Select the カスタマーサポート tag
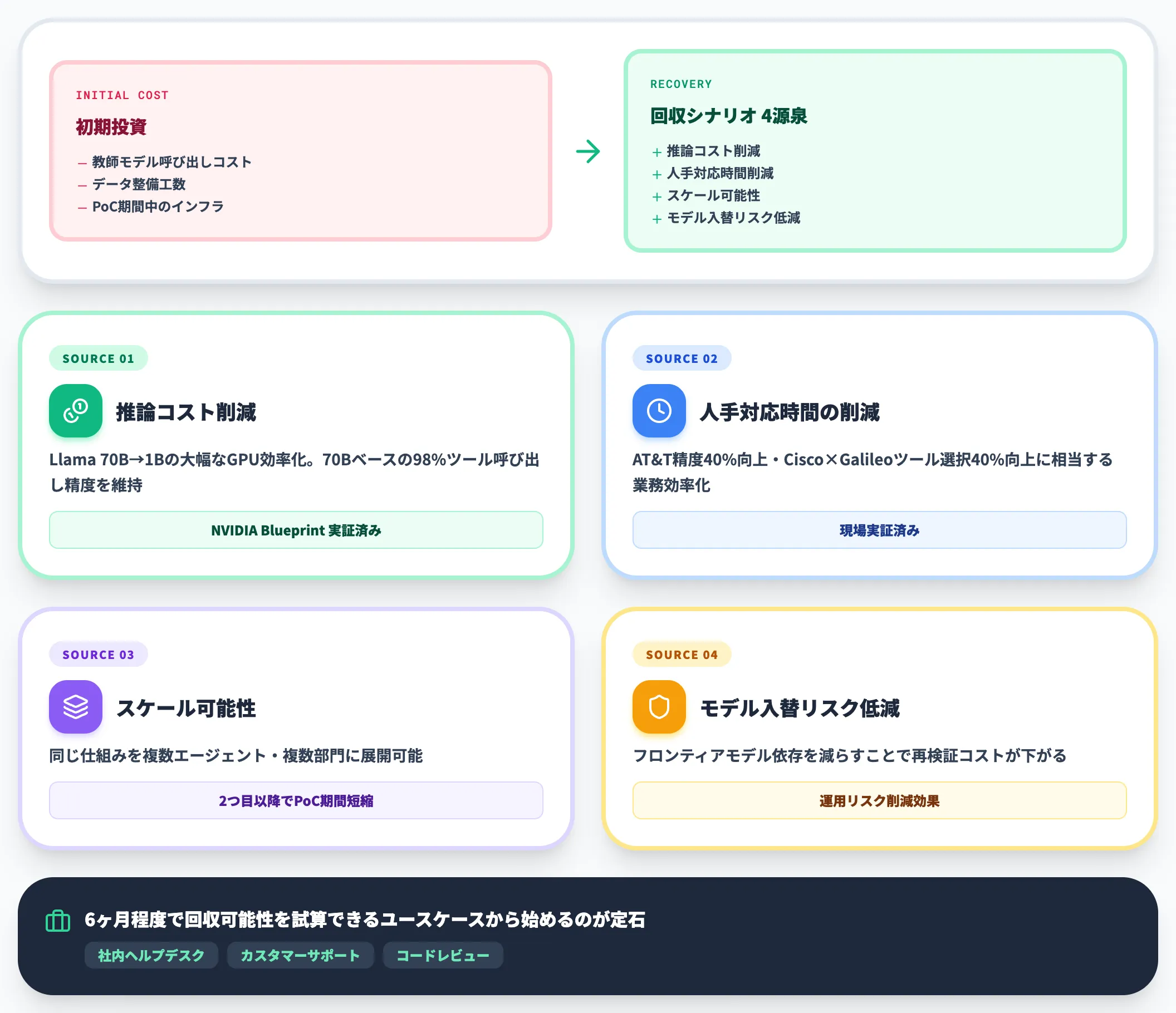 coord(300,956)
